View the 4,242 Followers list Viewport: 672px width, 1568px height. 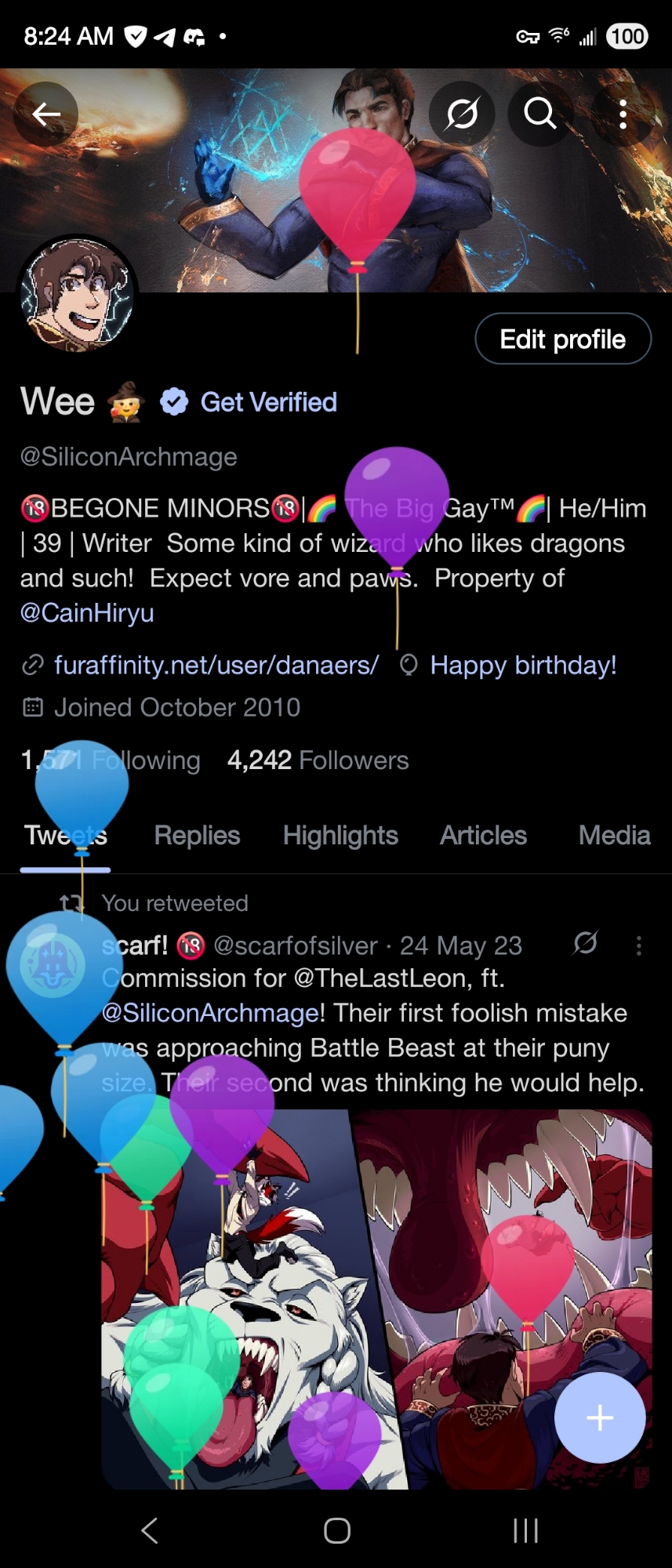318,760
